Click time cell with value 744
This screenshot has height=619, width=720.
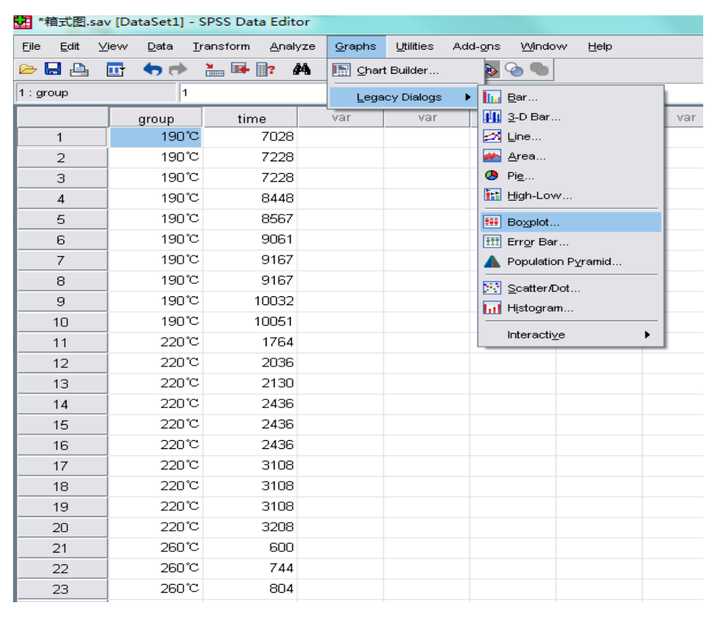point(250,568)
